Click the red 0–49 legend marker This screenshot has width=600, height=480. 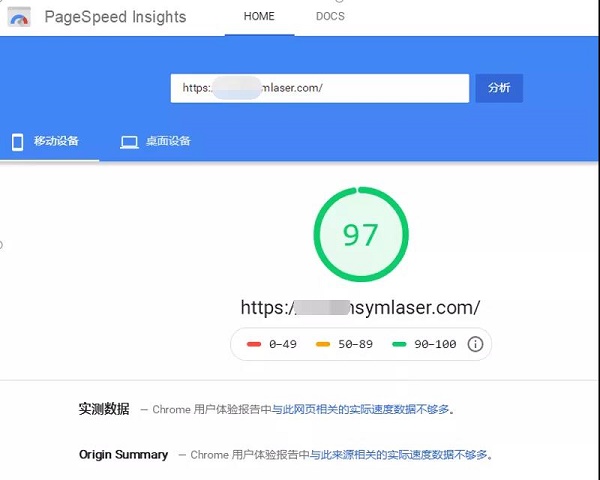pos(254,344)
